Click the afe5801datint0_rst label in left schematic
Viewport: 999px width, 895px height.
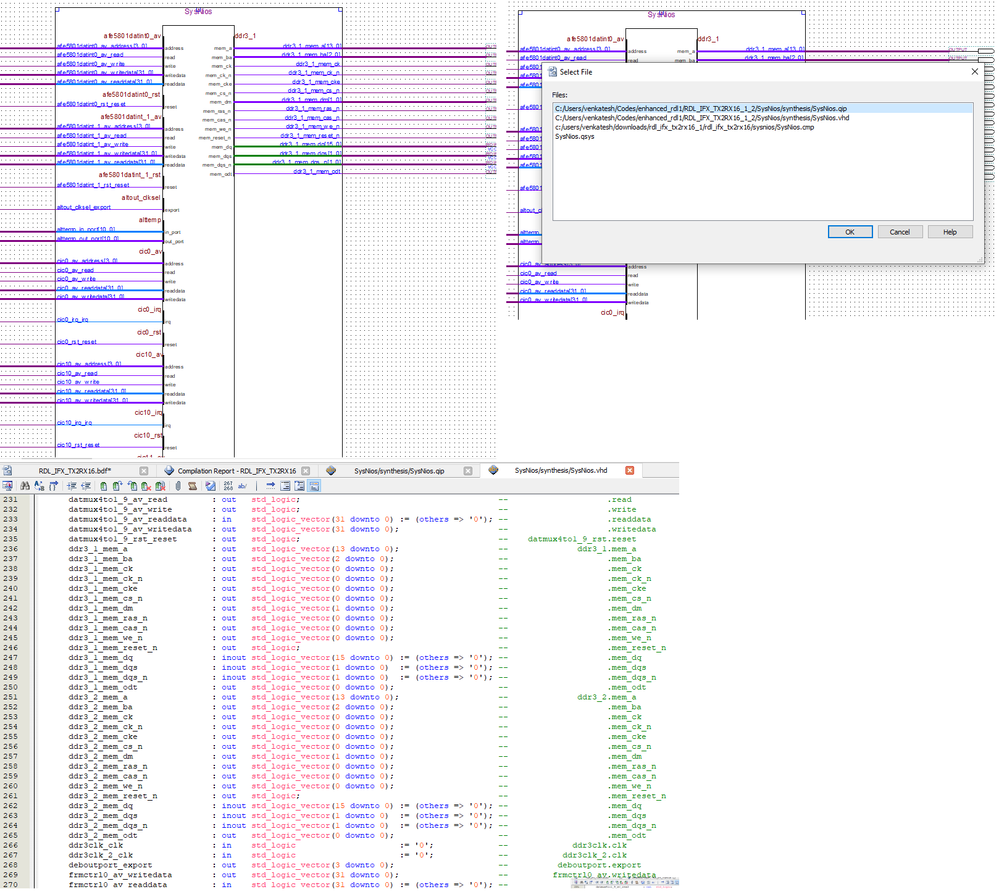click(132, 94)
